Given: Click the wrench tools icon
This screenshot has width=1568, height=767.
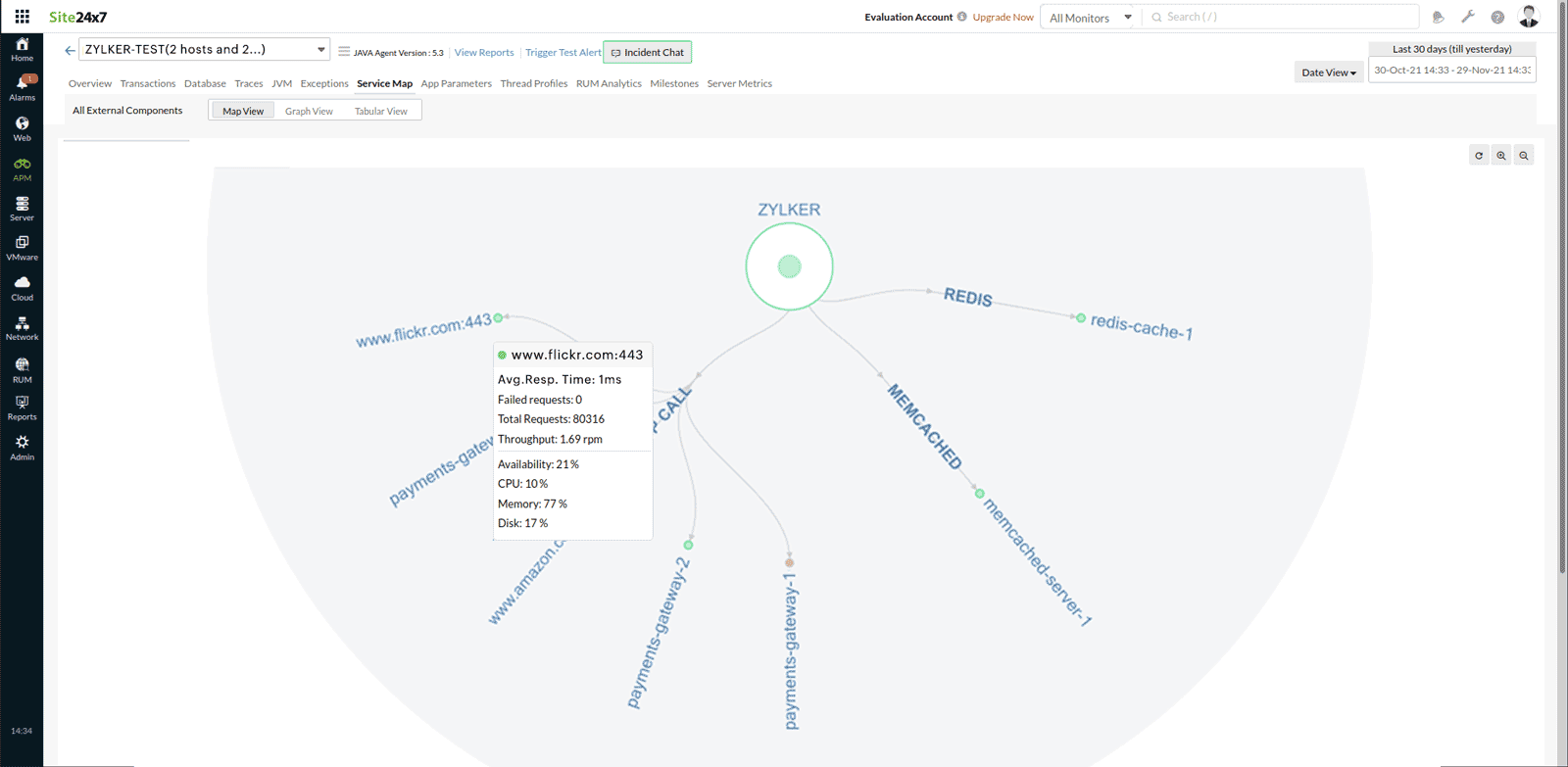Looking at the screenshot, I should click(1468, 17).
